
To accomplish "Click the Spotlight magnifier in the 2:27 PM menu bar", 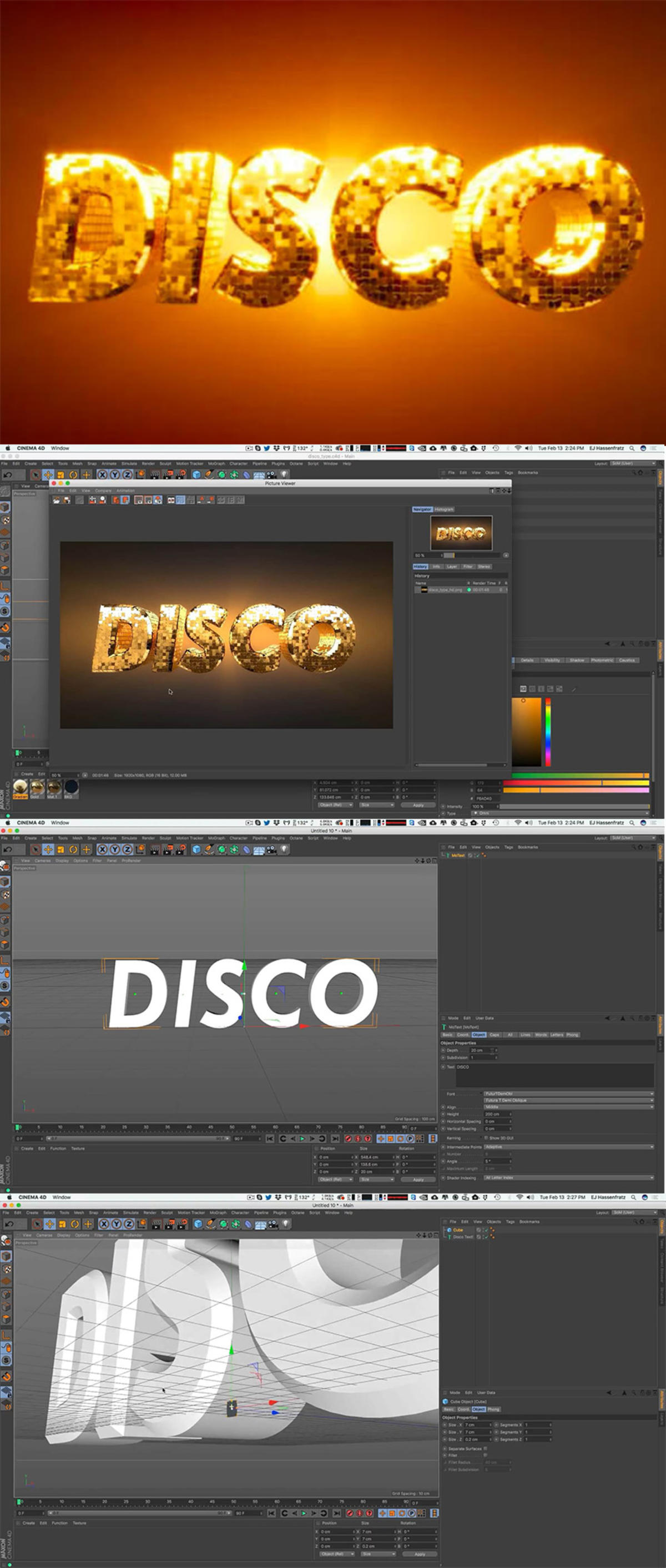I will click(x=634, y=1197).
